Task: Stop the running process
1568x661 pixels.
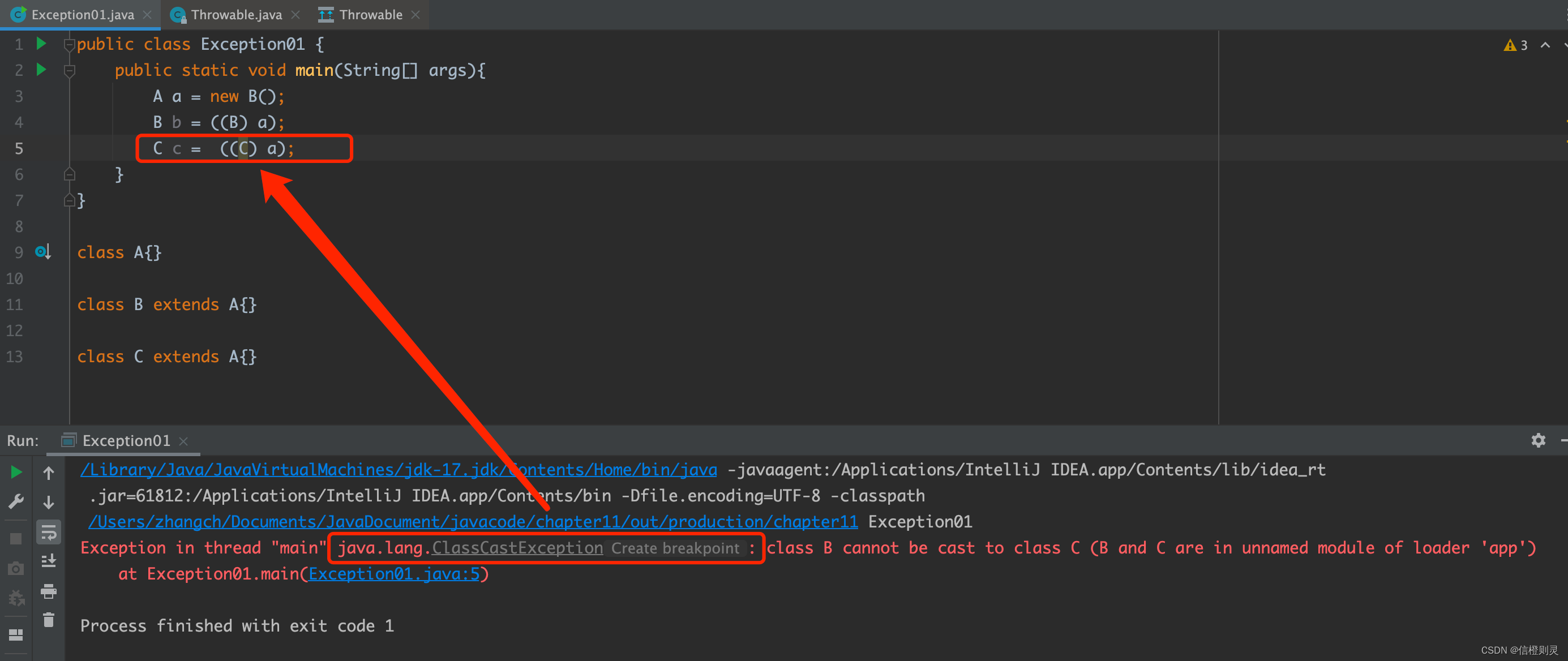Action: tap(16, 539)
